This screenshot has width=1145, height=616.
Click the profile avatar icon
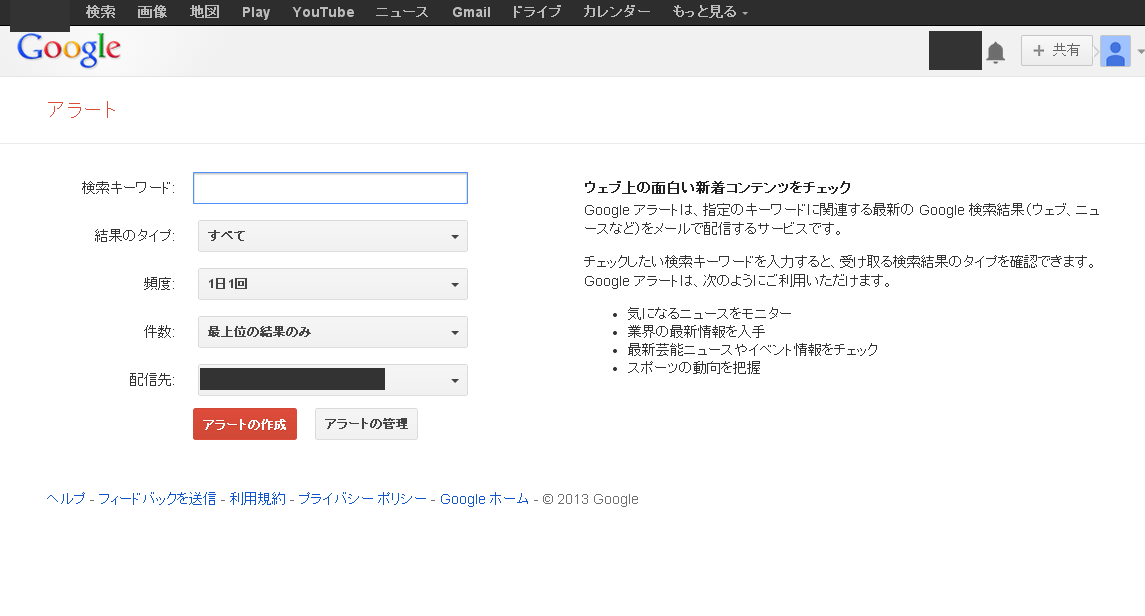tap(1115, 51)
